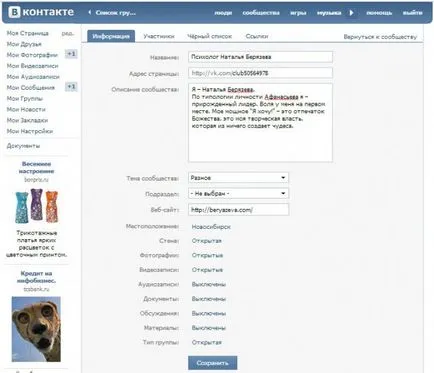Switch to the Чёрный список tab
434x373 pixels.
(209, 36)
